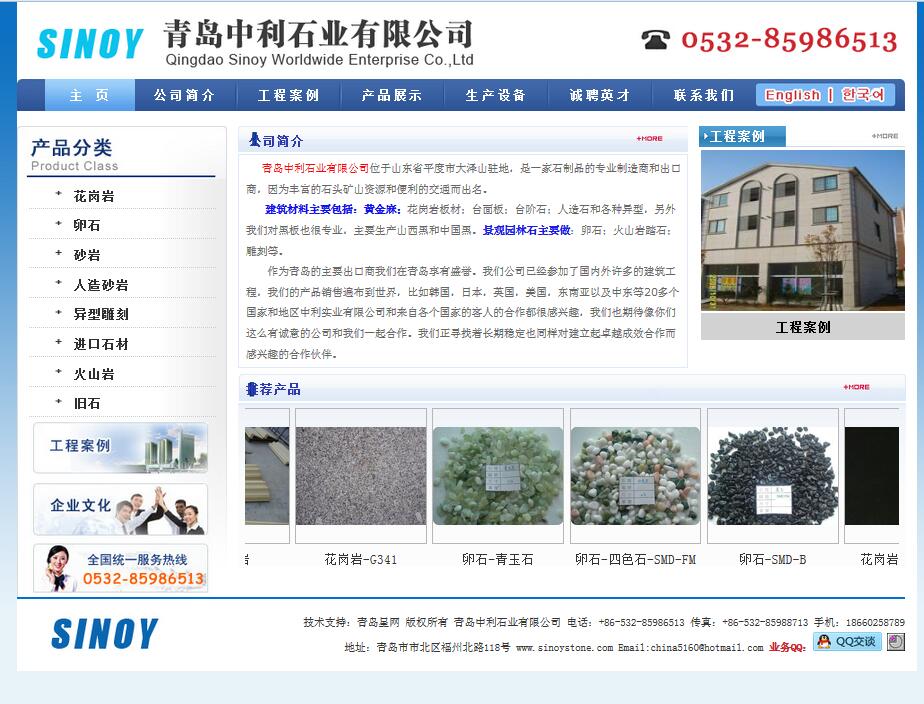This screenshot has width=924, height=704.
Task: Click MORE in 公司简介 section header
Action: click(649, 138)
